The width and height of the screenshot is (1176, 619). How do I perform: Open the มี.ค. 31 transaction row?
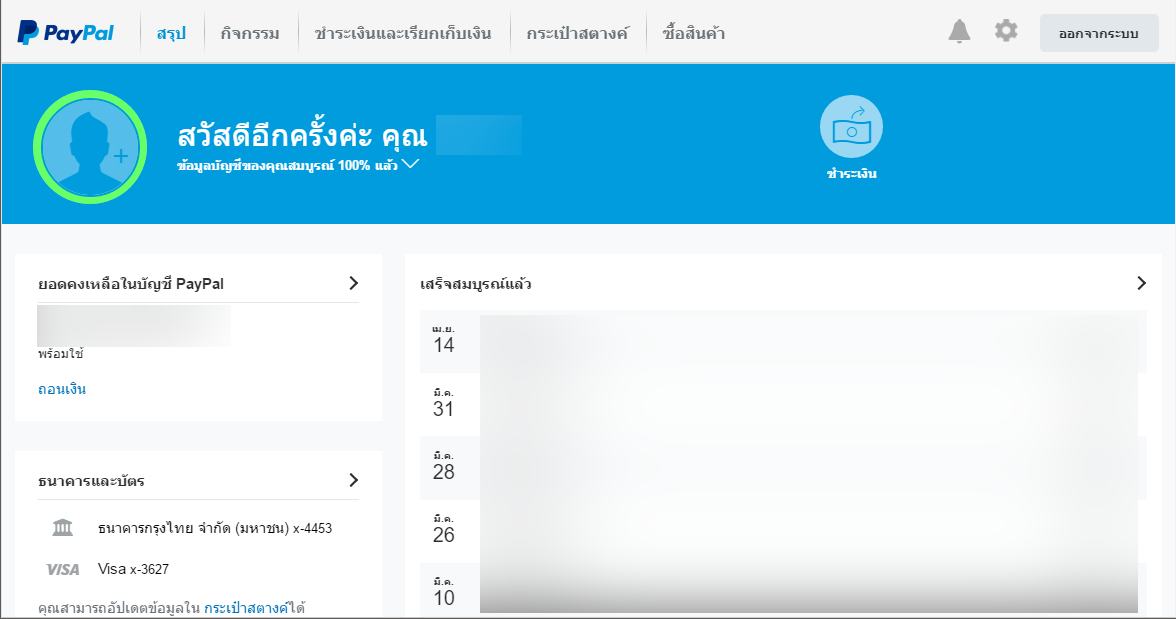(x=783, y=404)
